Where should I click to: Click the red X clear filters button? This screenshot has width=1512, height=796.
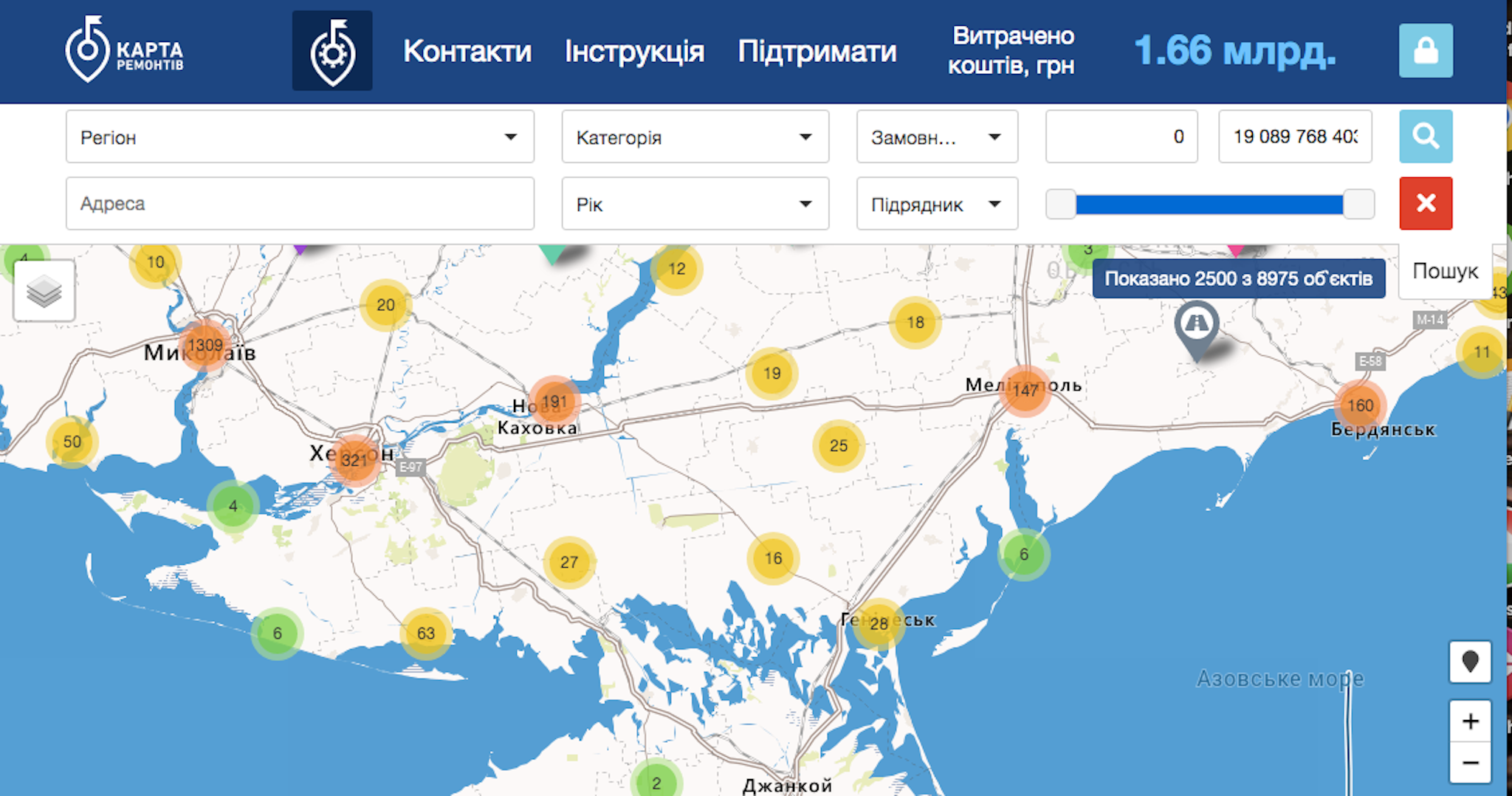coord(1425,203)
